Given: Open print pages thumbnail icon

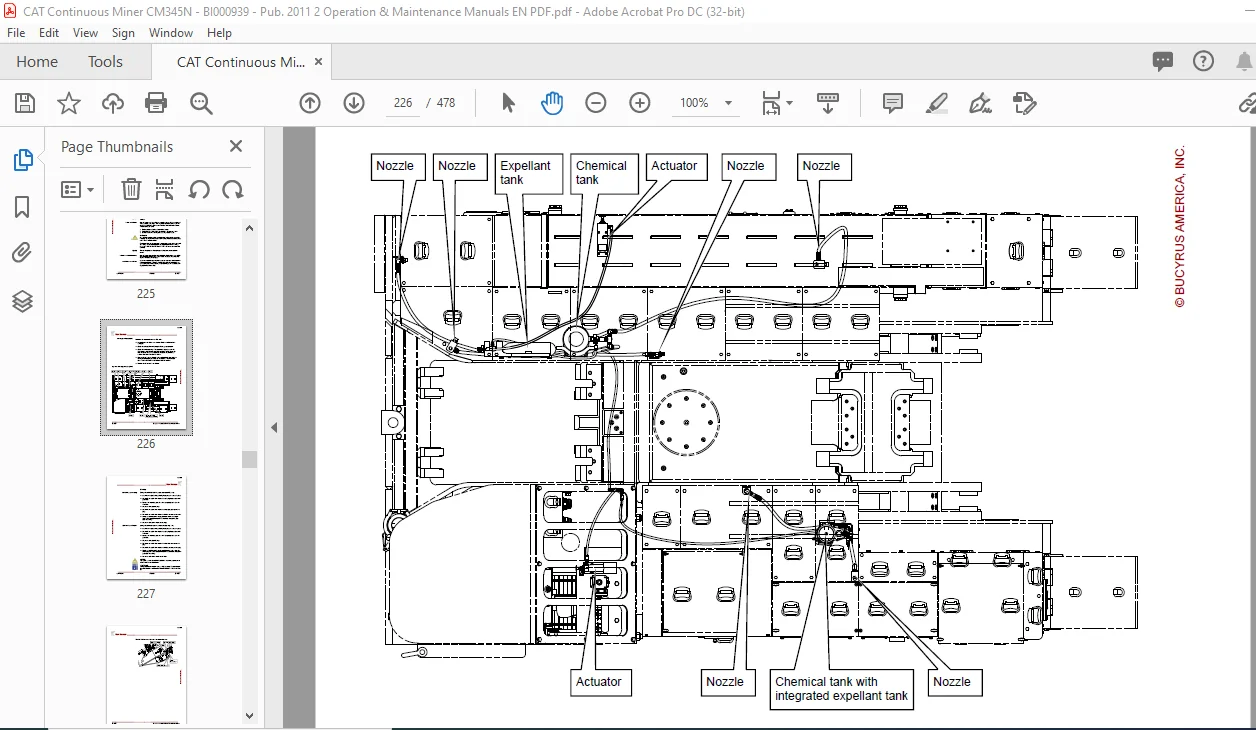Looking at the screenshot, I should pyautogui.click(x=165, y=189).
